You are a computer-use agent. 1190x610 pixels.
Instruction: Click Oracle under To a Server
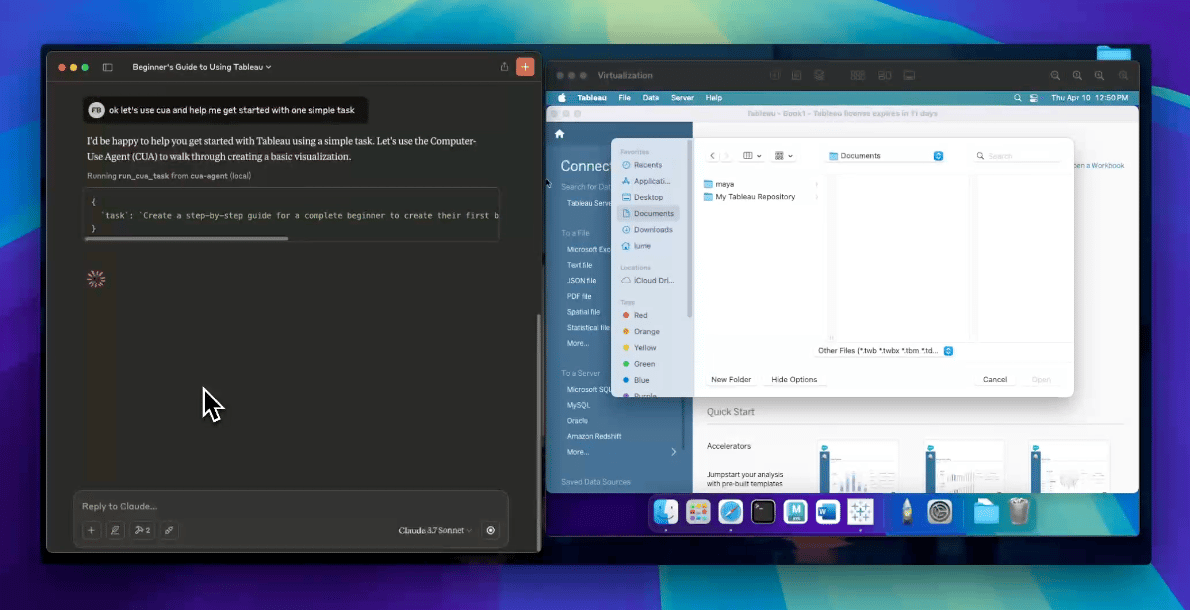click(x=578, y=421)
